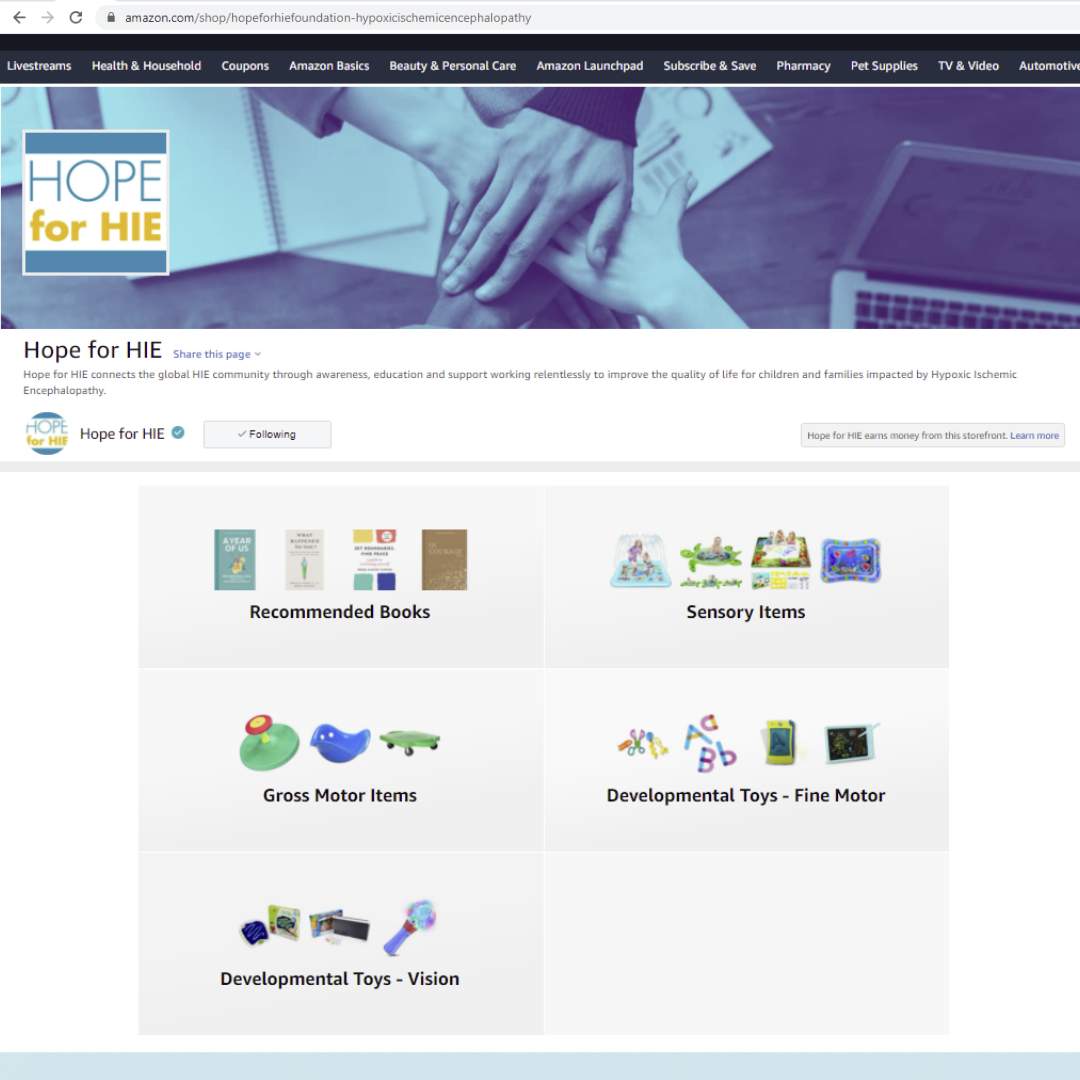Click the What Happened to You book cover
This screenshot has width=1080, height=1080.
[x=304, y=559]
